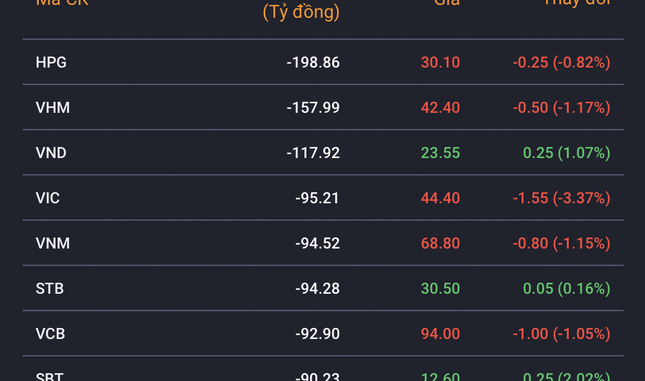Select the HPG stock ticker
This screenshot has height=381, width=645.
51,63
